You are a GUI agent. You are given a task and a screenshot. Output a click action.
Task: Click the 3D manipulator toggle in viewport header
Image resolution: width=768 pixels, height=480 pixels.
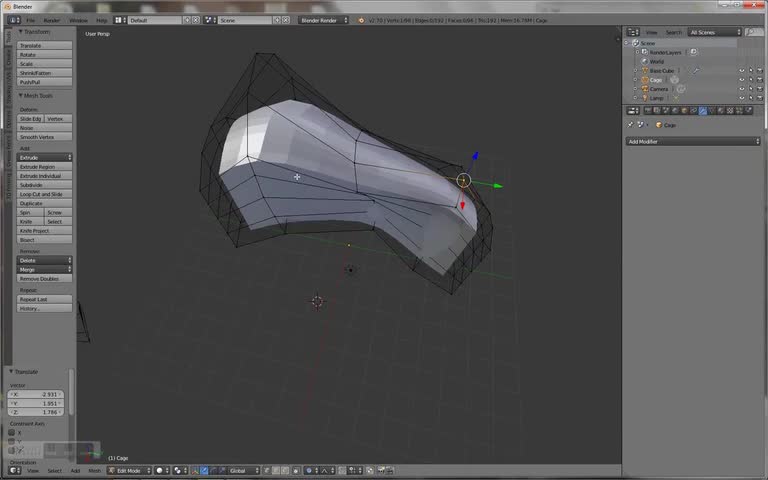click(x=195, y=470)
